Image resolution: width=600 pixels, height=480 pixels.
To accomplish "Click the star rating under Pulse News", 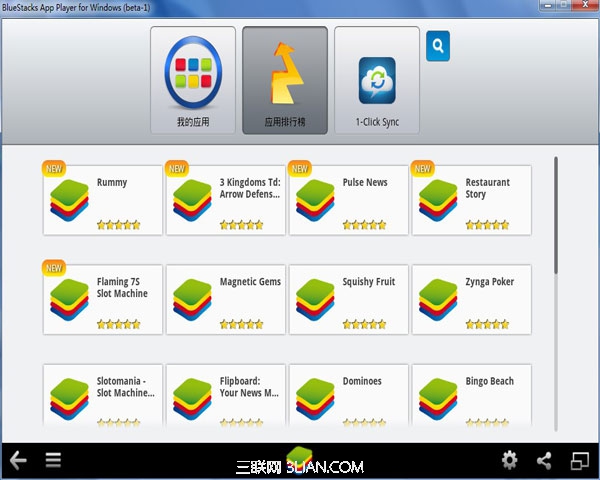I will tap(364, 225).
